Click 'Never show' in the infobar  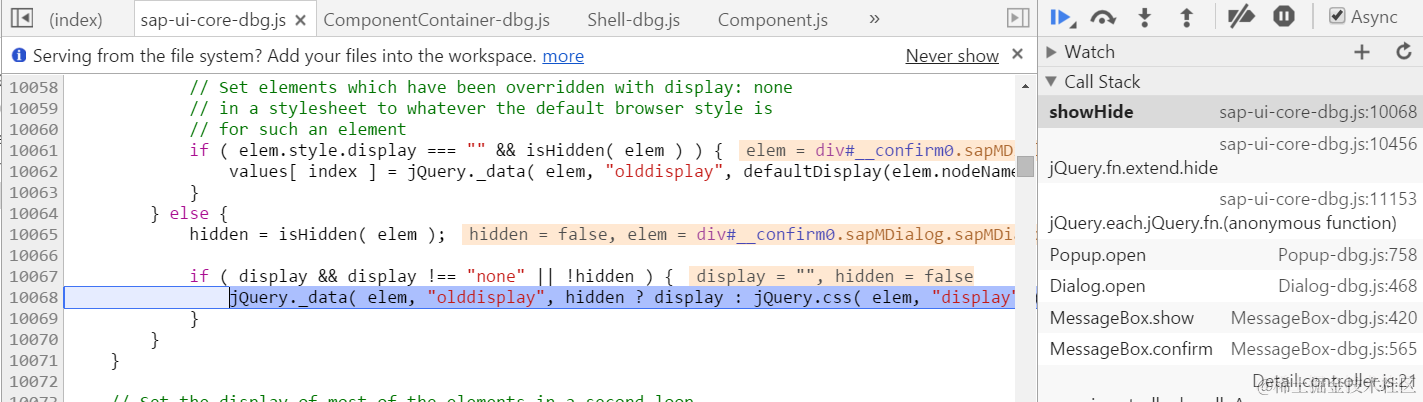[952, 56]
